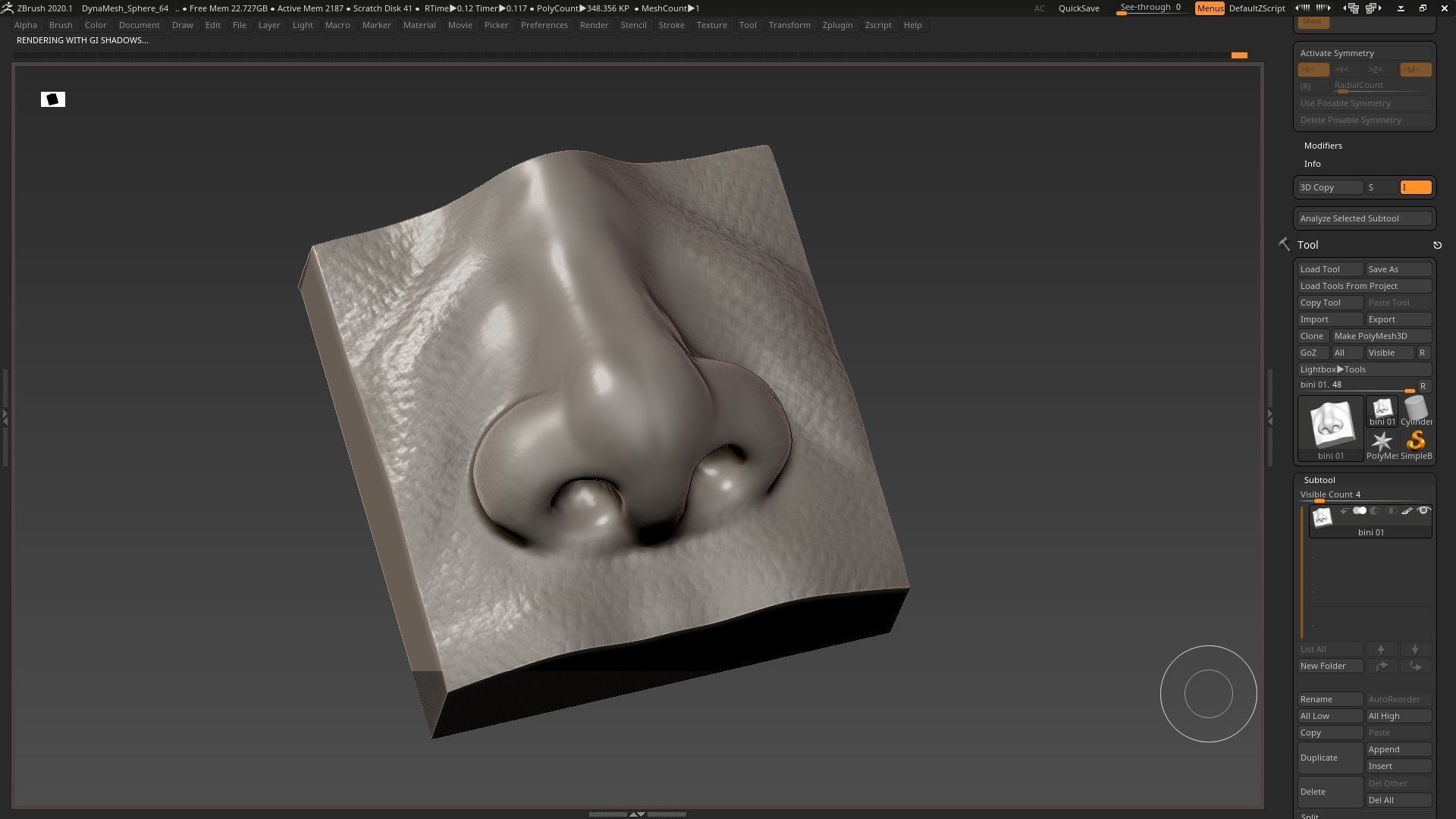
Task: Toggle Z axis symmetry
Action: coord(1376,70)
